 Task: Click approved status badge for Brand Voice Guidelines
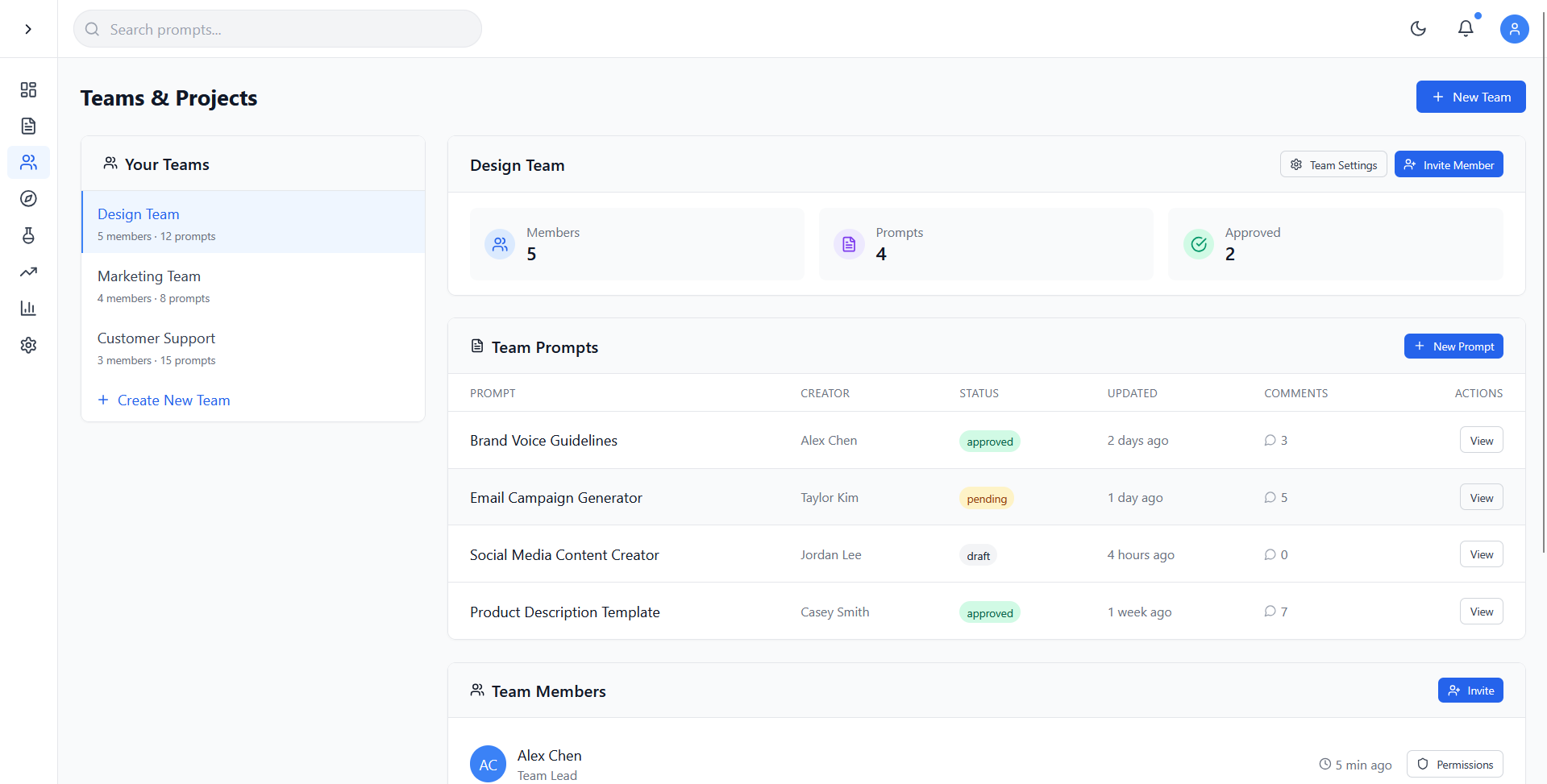[990, 442]
